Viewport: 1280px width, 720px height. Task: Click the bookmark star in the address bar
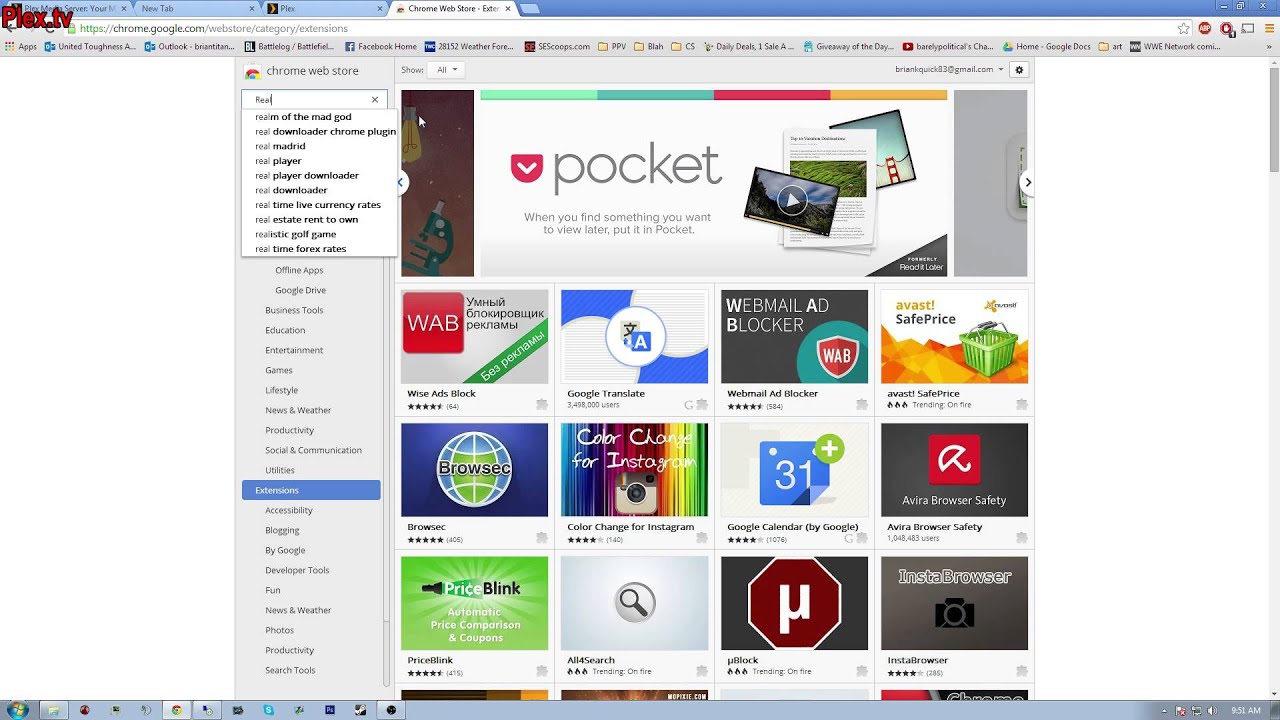coord(1184,29)
